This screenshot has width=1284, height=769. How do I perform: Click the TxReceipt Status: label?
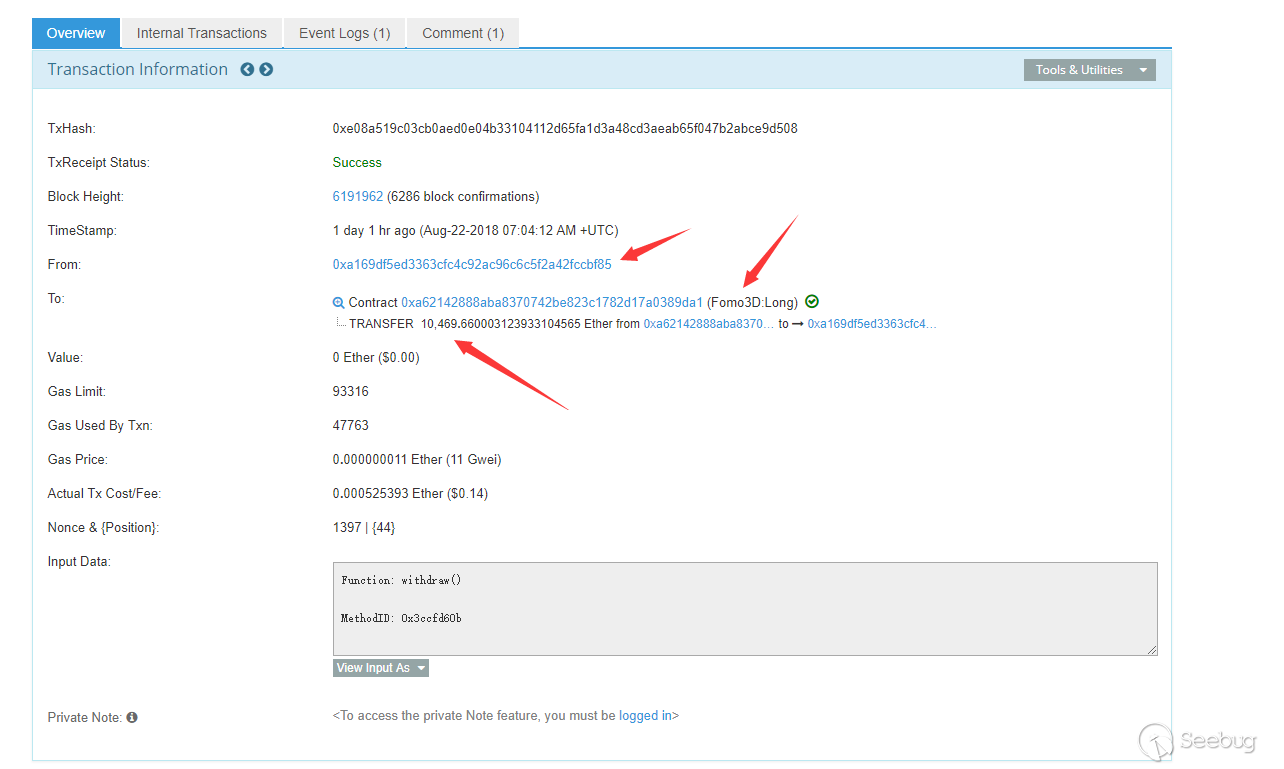[x=98, y=163]
